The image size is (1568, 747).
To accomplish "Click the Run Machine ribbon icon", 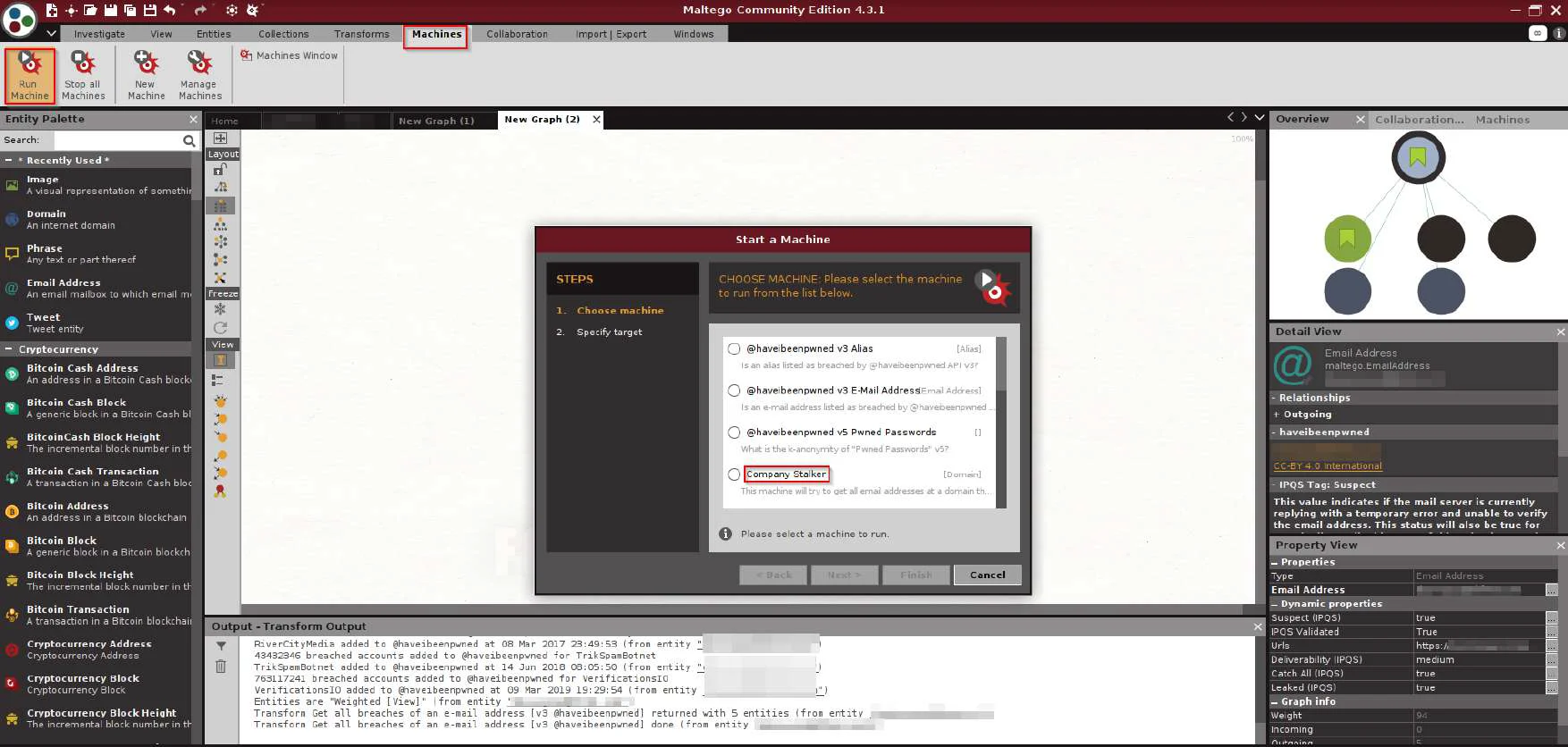I will click(30, 75).
